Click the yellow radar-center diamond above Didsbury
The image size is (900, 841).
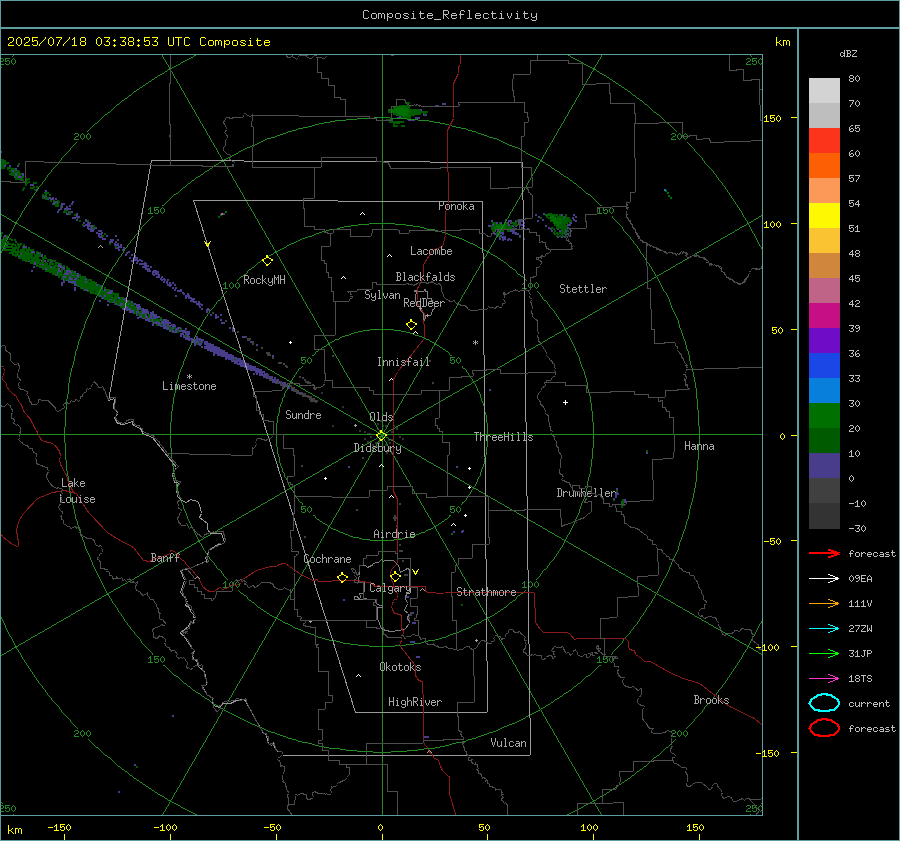point(381,436)
